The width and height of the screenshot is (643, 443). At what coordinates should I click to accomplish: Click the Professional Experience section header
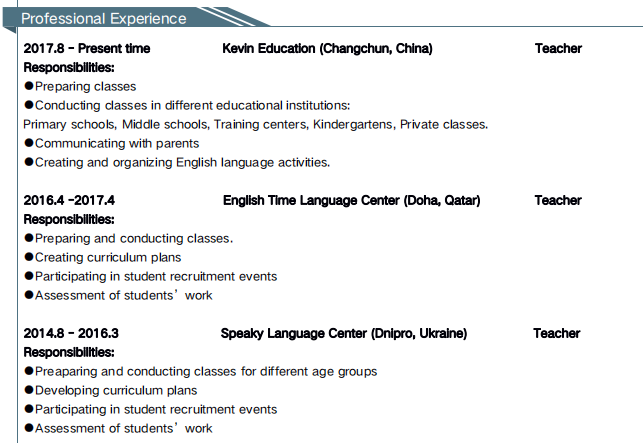[104, 18]
